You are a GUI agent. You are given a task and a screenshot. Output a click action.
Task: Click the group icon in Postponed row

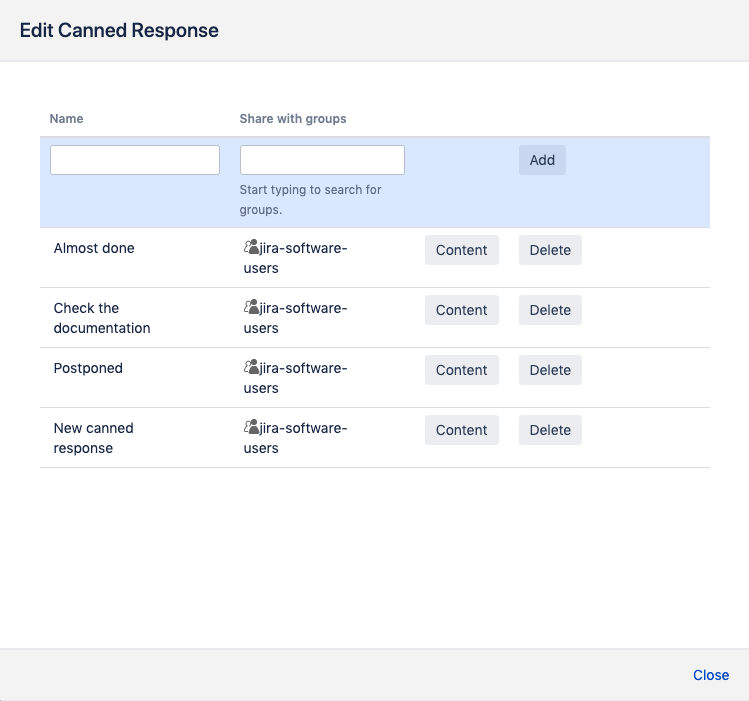pyautogui.click(x=251, y=368)
